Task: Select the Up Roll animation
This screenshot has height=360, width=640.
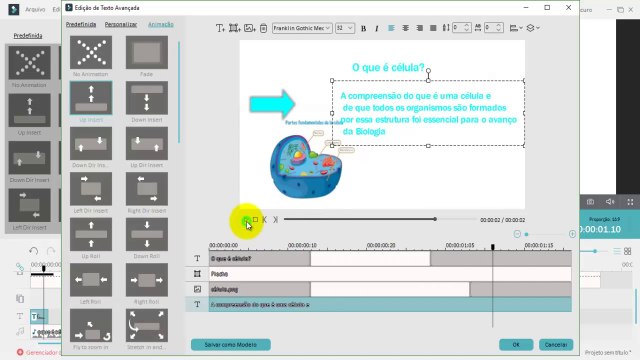Action: click(91, 234)
